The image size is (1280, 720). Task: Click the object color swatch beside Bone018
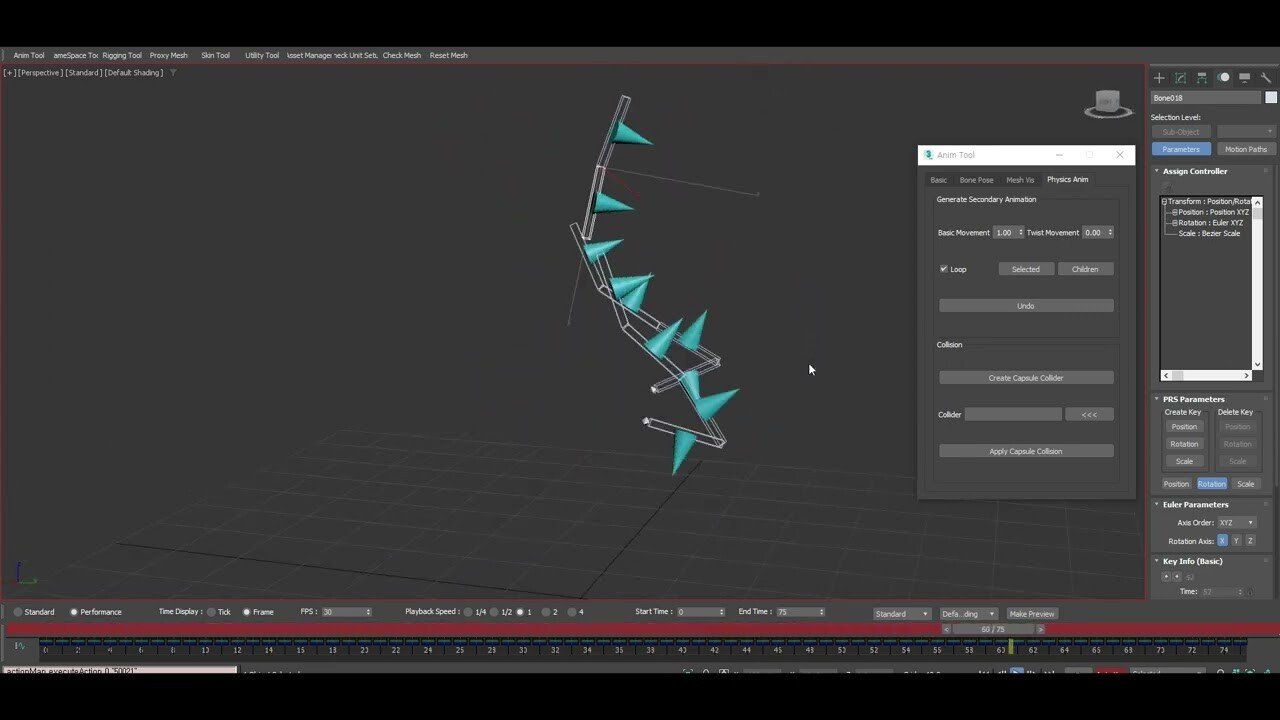(x=1270, y=97)
